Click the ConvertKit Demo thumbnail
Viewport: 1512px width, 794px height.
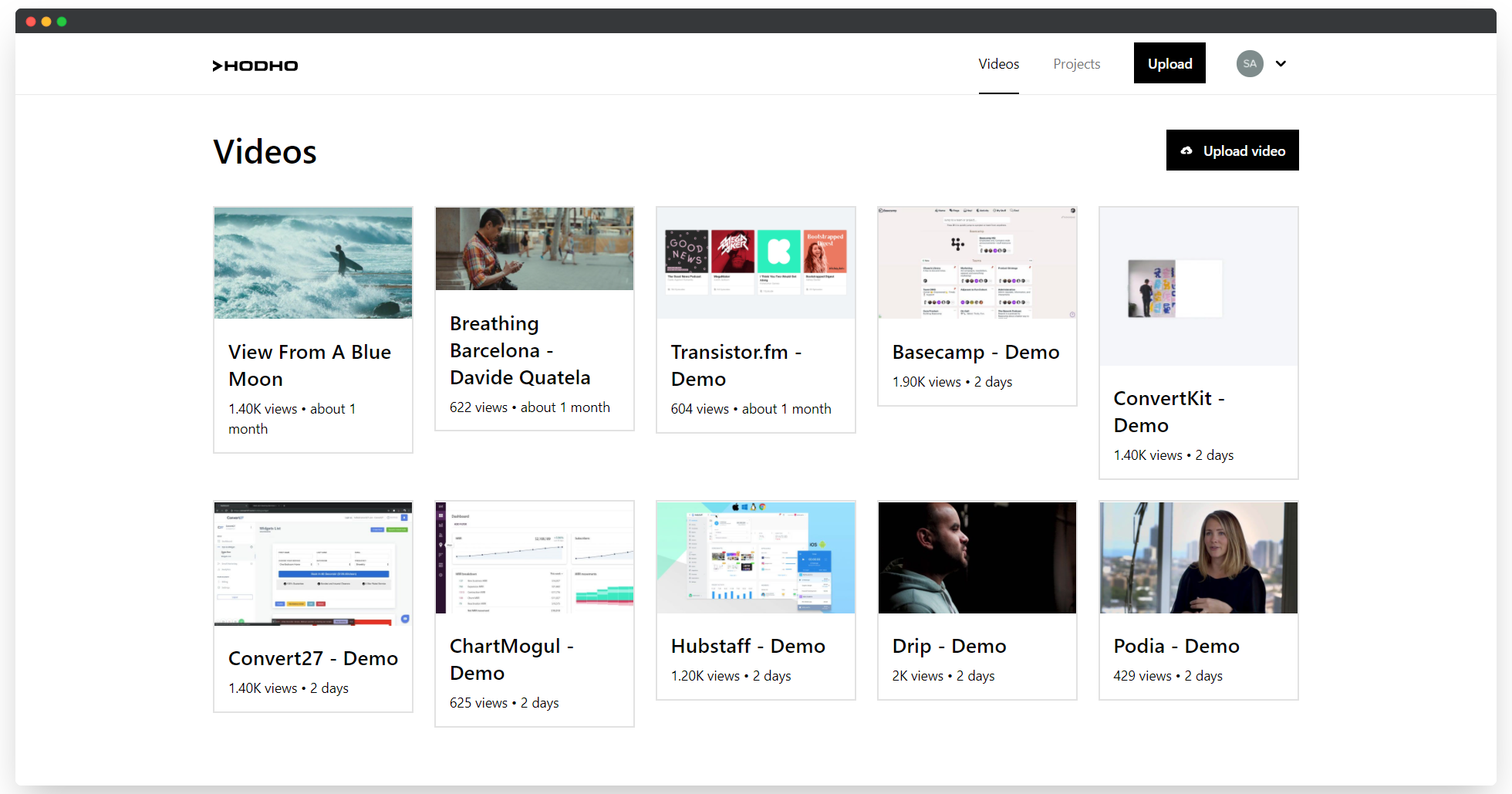pos(1199,286)
